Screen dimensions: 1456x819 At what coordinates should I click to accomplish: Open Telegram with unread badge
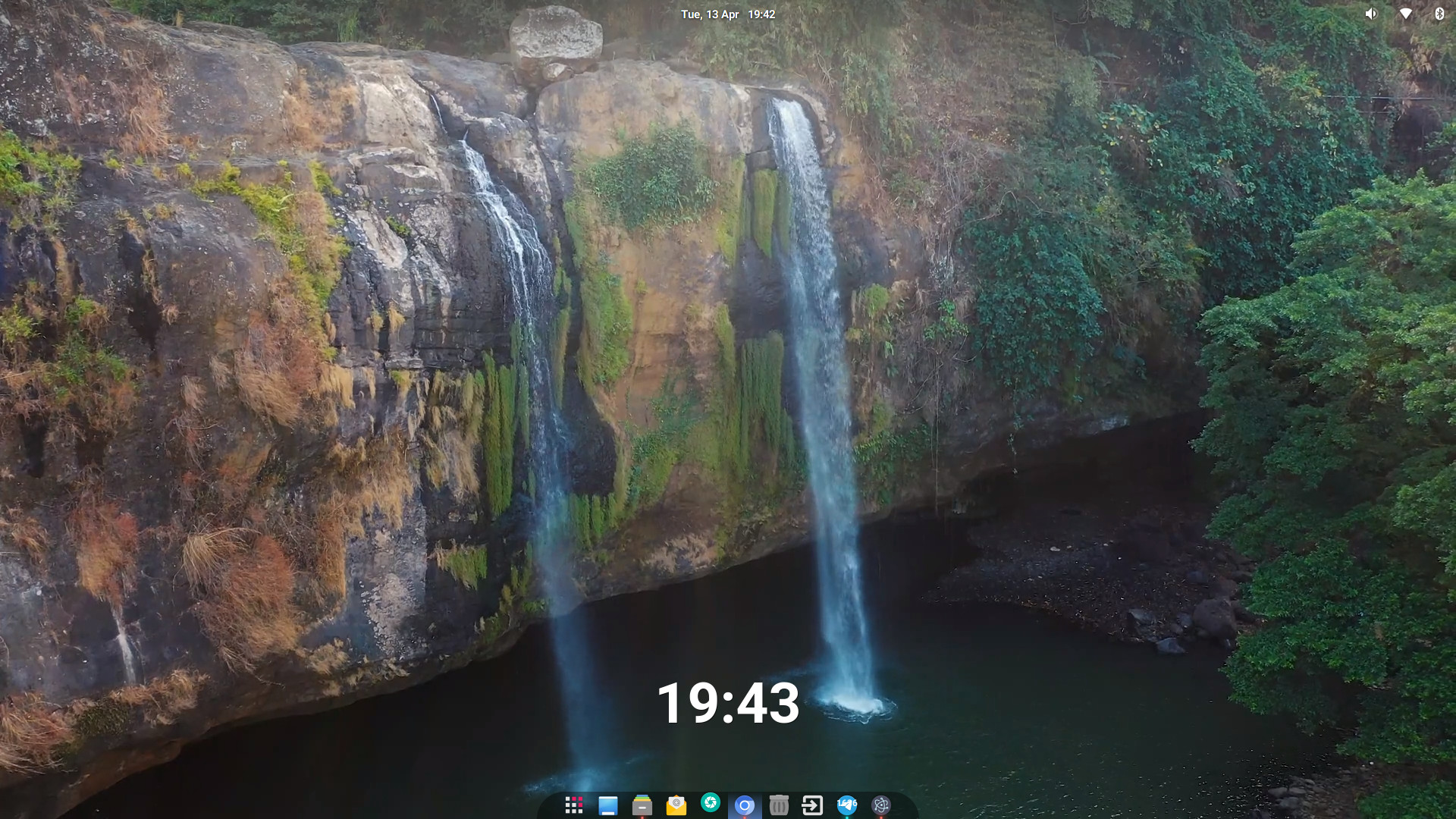[846, 805]
